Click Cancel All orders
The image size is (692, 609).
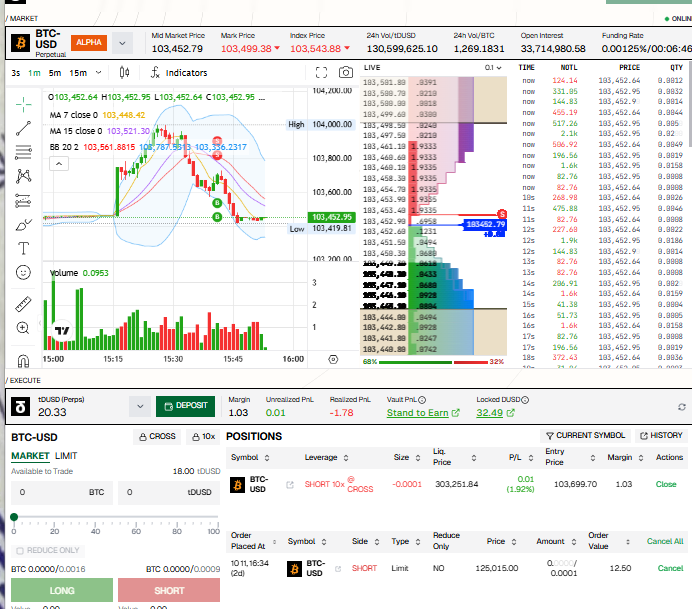(x=665, y=541)
